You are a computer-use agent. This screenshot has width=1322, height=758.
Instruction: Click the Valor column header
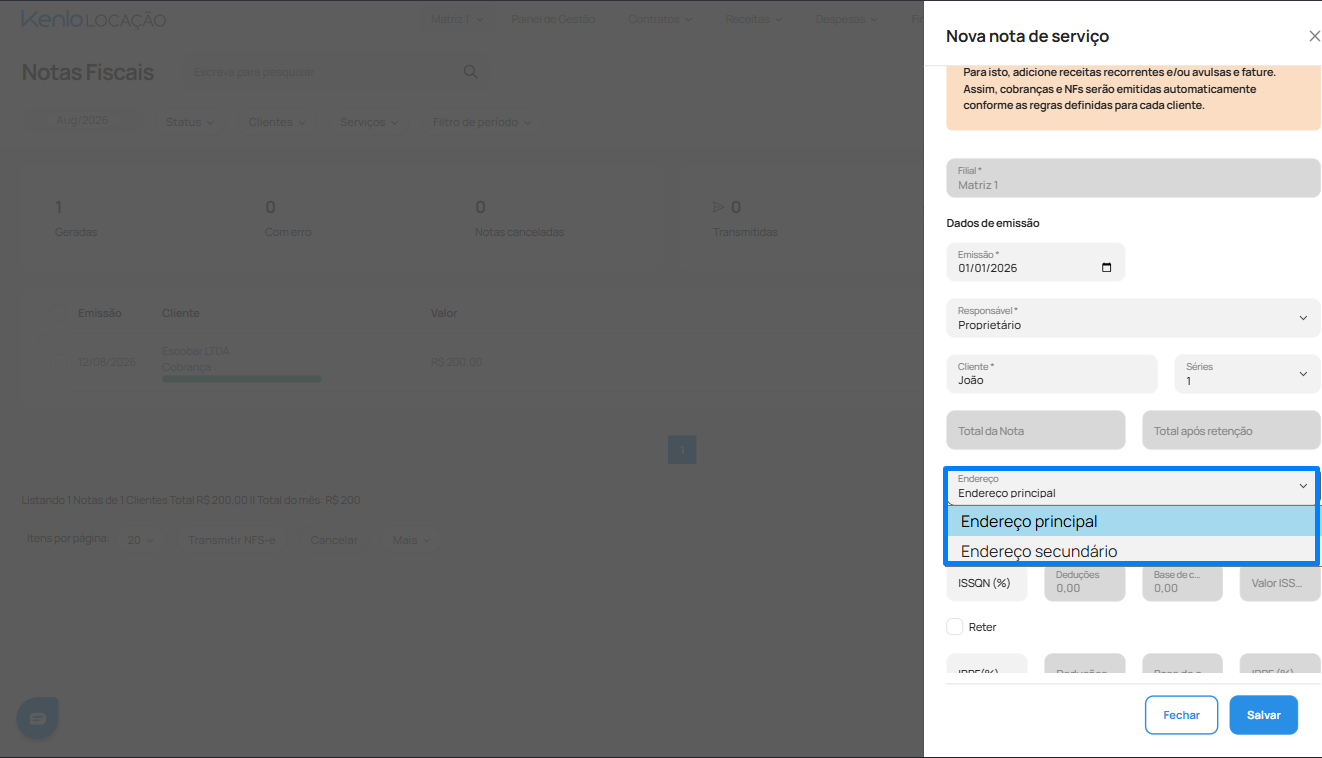point(444,313)
